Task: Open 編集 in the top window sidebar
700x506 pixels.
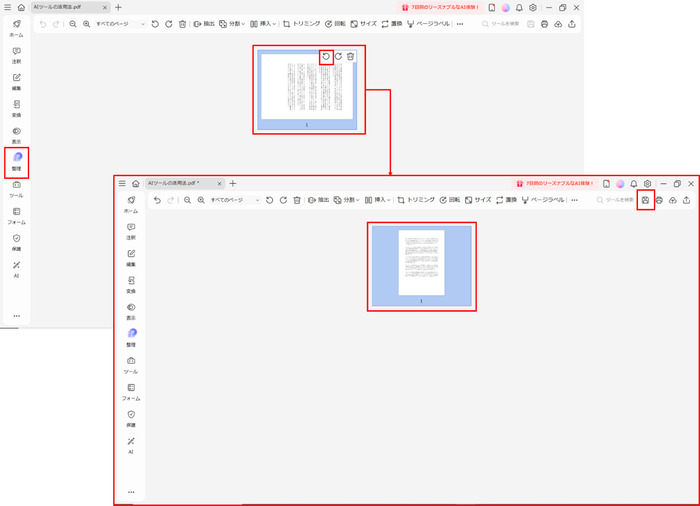Action: (x=17, y=82)
